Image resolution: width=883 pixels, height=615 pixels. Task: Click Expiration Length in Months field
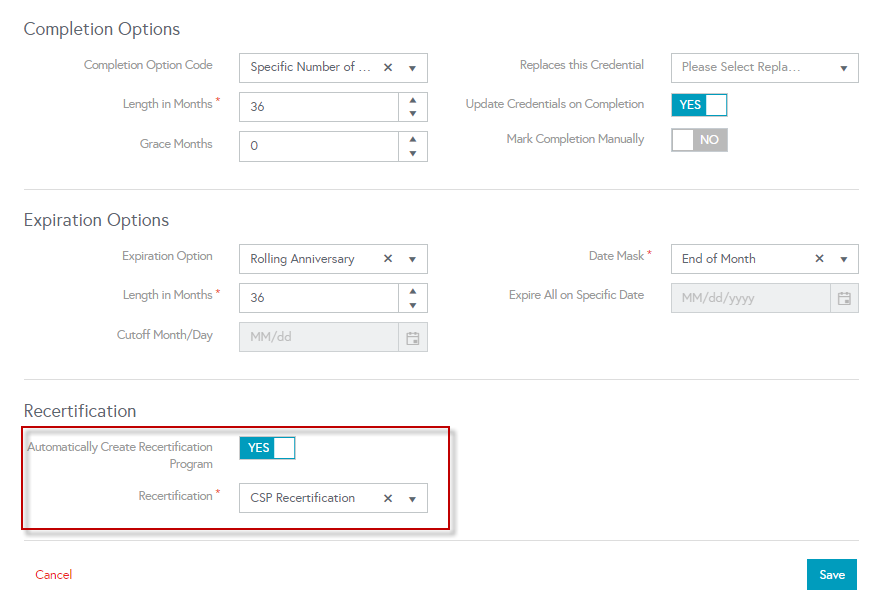[x=319, y=298]
